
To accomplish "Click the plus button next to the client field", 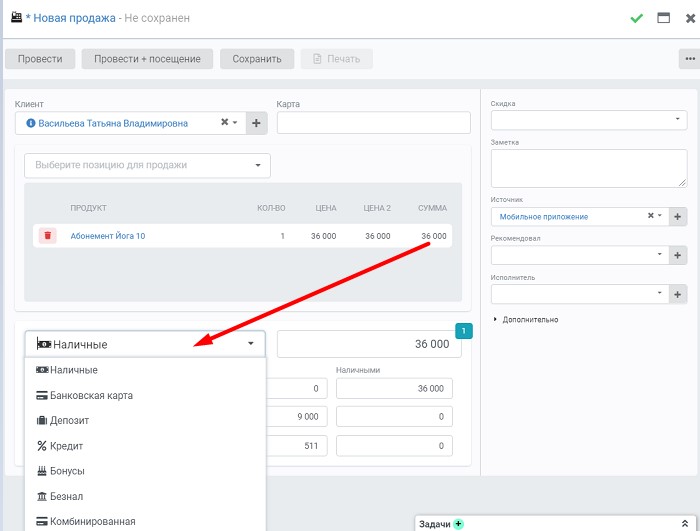I will [256, 123].
